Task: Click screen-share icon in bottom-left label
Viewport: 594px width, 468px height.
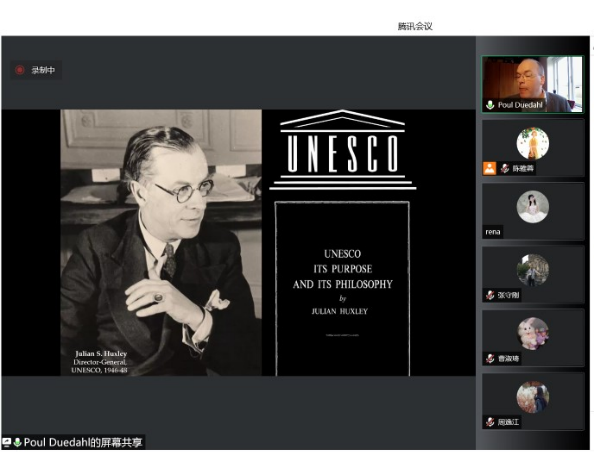Action: 6,442
